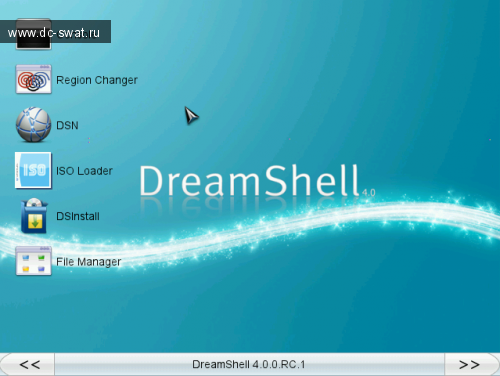Click the Region Changer label
The image size is (500, 376).
(97, 80)
